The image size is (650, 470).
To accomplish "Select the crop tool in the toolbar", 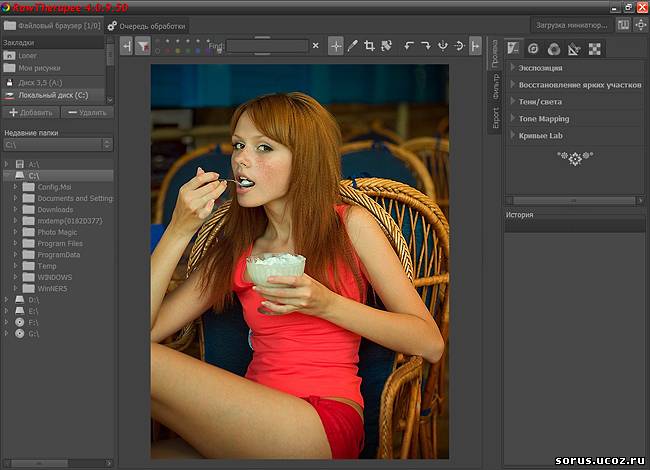I will (x=369, y=45).
